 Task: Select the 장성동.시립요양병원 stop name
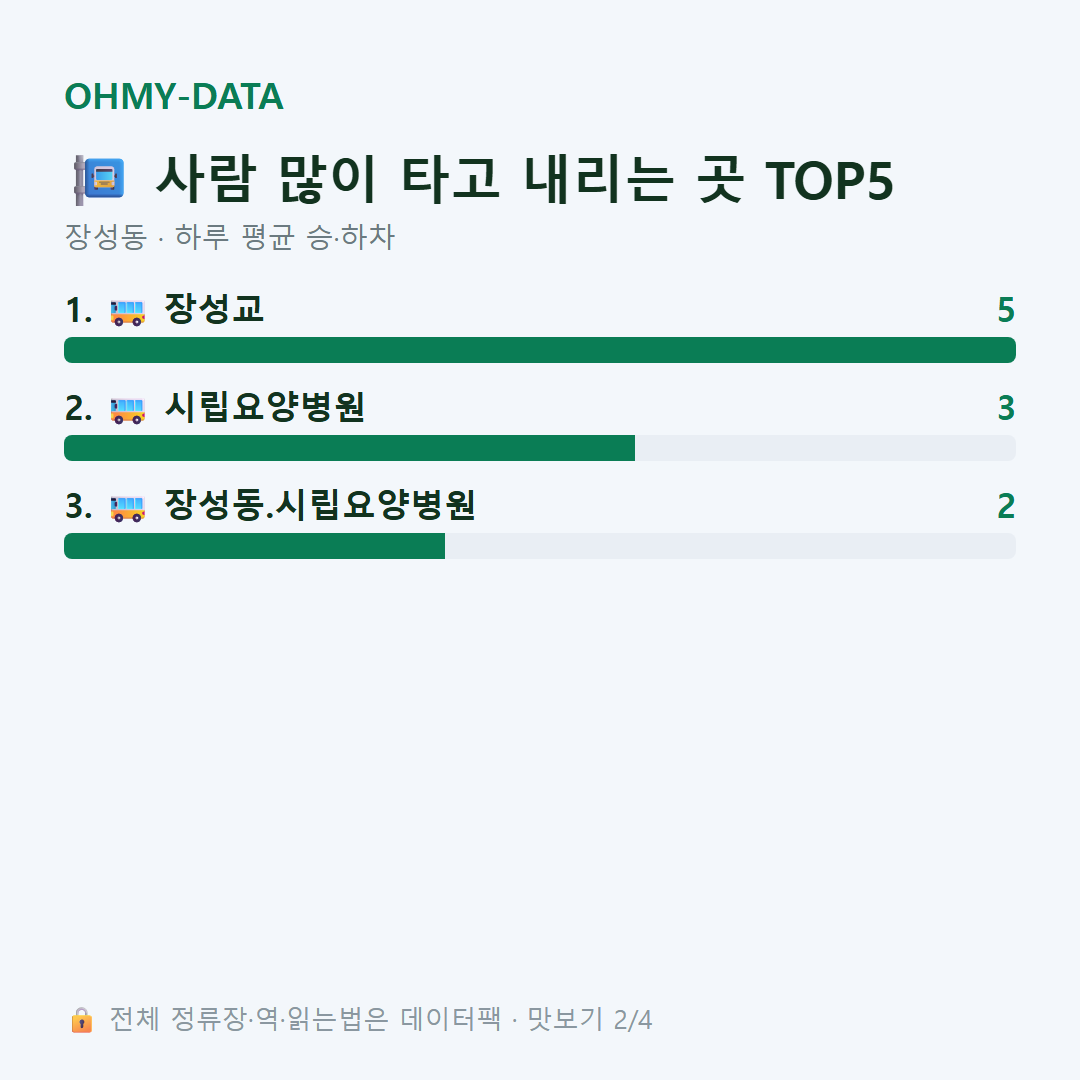[x=320, y=505]
